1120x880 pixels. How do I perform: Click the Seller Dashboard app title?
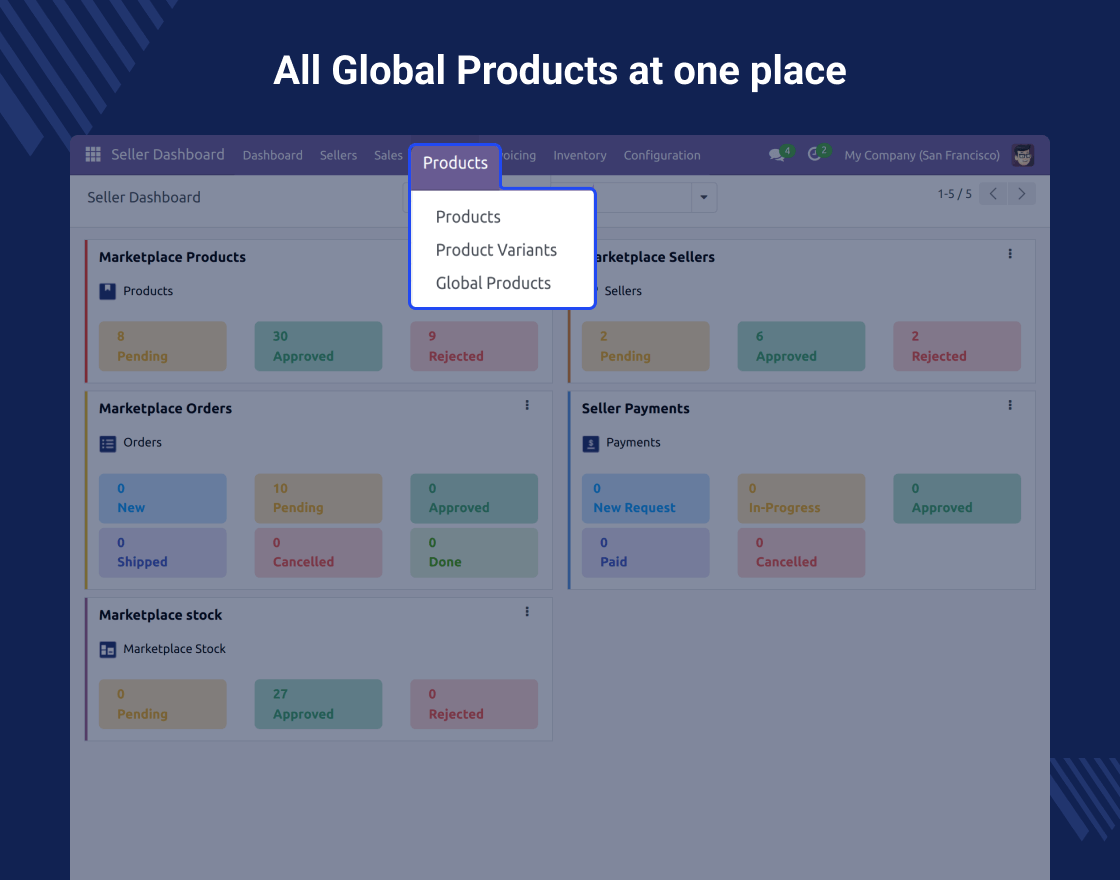tap(168, 154)
